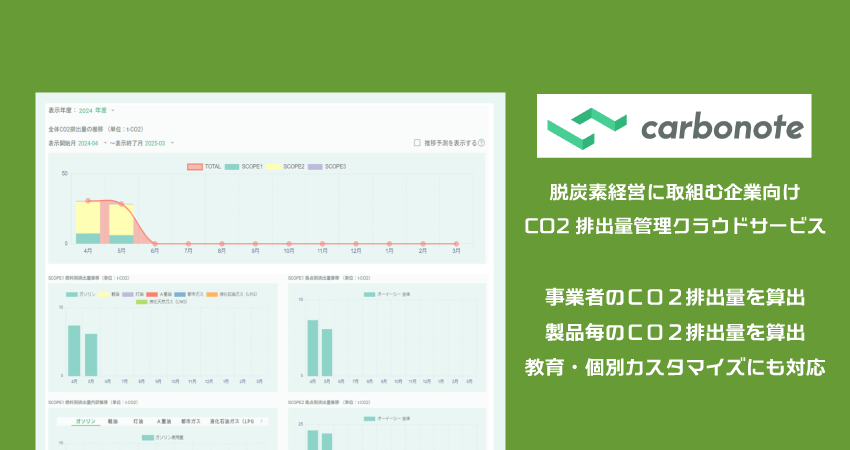
Task: Click the 5月 data point on TOTAL line
Action: [121, 204]
